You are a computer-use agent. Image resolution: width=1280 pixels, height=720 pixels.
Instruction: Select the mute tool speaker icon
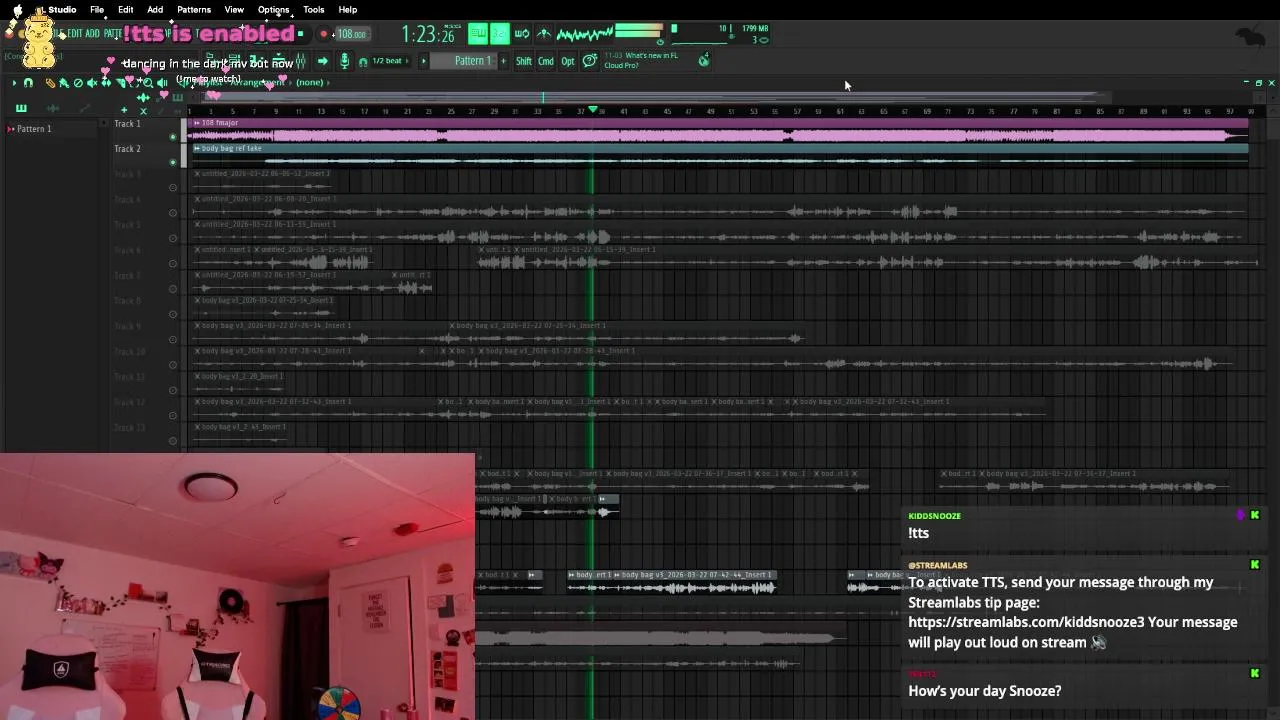pyautogui.click(x=92, y=83)
